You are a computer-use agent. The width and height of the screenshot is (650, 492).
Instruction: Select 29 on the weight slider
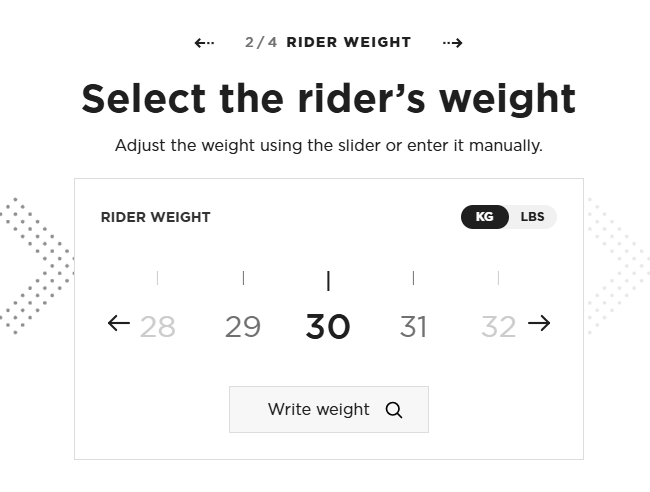243,327
